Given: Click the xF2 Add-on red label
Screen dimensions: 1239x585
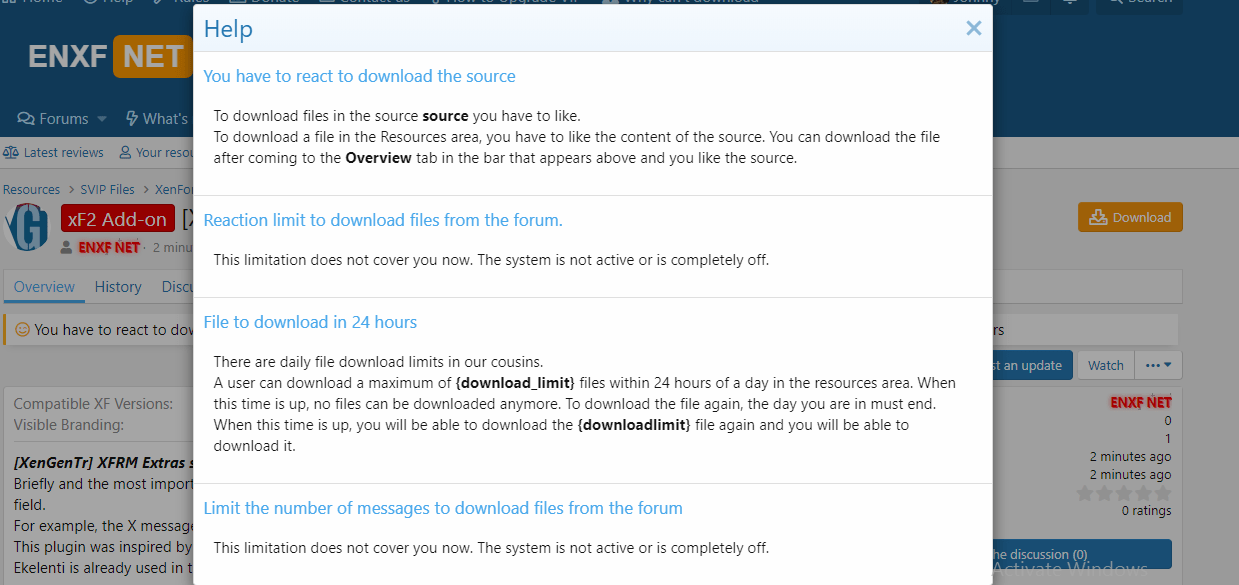Looking at the screenshot, I should click(117, 219).
